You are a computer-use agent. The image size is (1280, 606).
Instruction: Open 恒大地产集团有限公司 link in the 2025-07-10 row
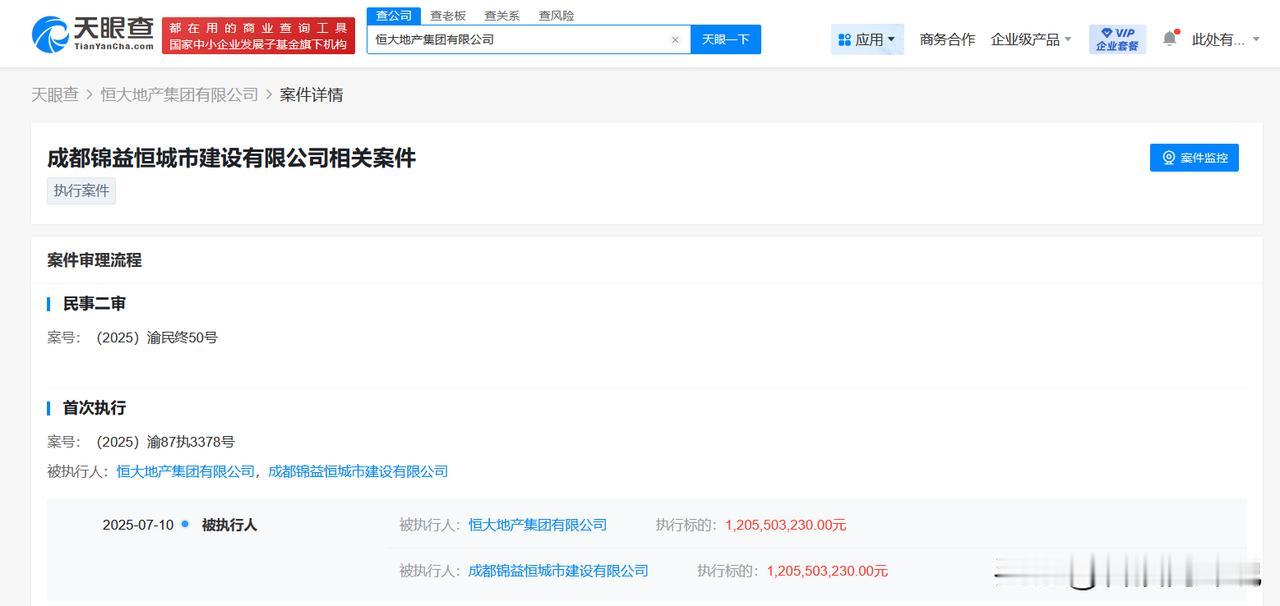[538, 525]
